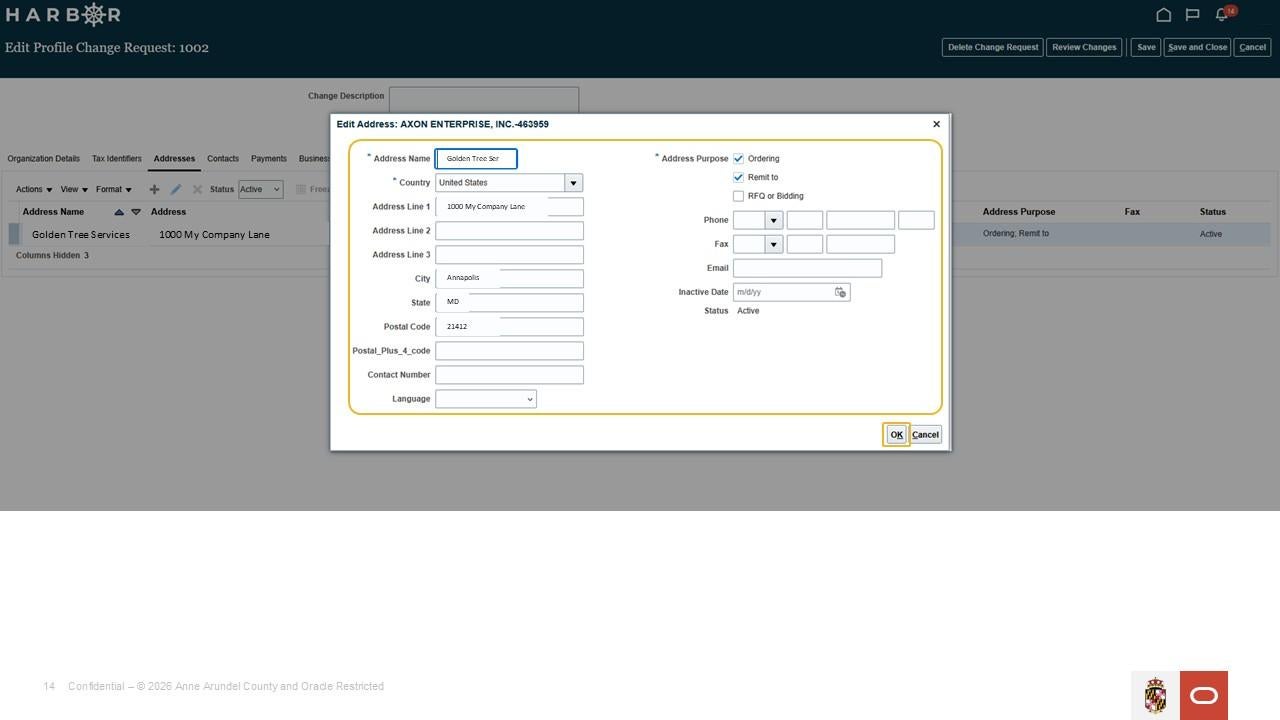Click the Address Line 1 field

pyautogui.click(x=509, y=207)
